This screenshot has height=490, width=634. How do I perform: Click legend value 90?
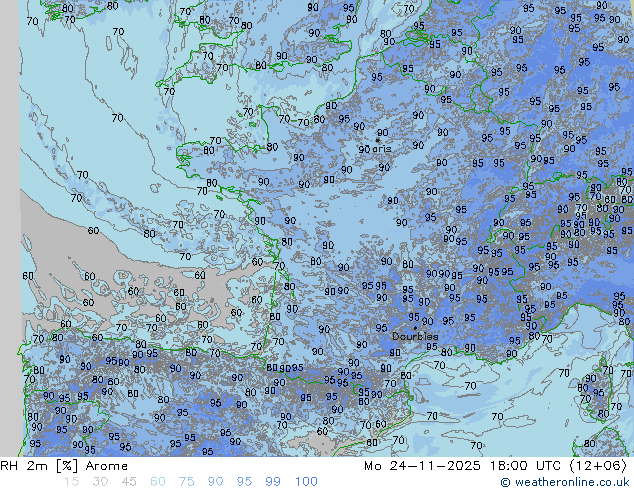click(215, 482)
